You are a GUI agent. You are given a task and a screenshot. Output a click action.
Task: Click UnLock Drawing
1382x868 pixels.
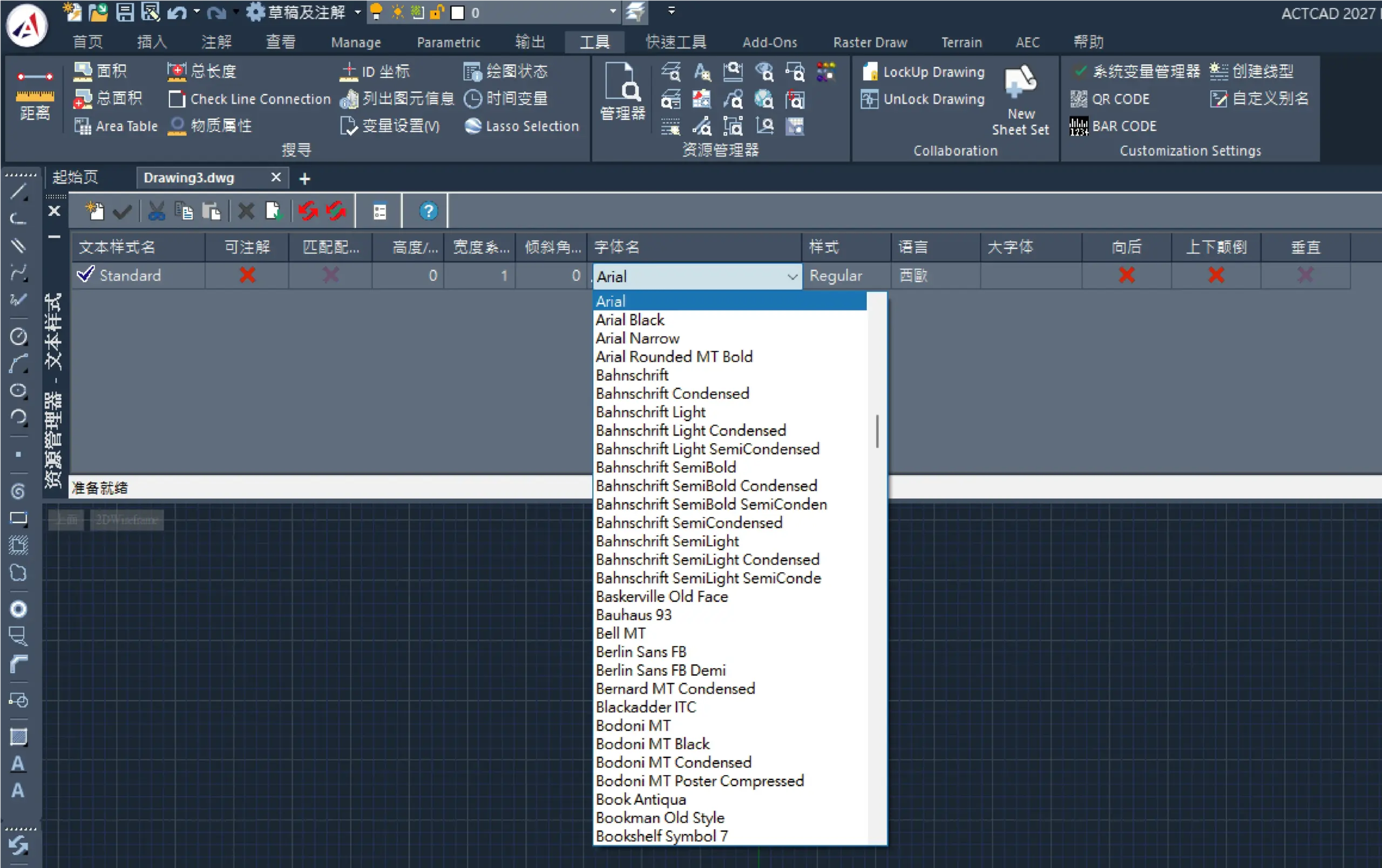click(x=923, y=99)
